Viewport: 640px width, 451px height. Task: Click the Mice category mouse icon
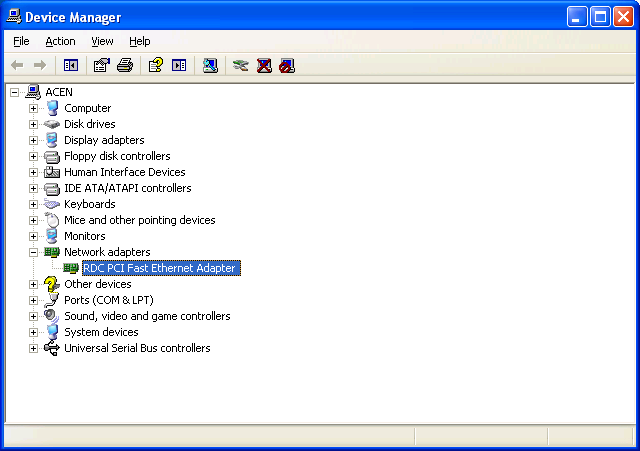(52, 220)
